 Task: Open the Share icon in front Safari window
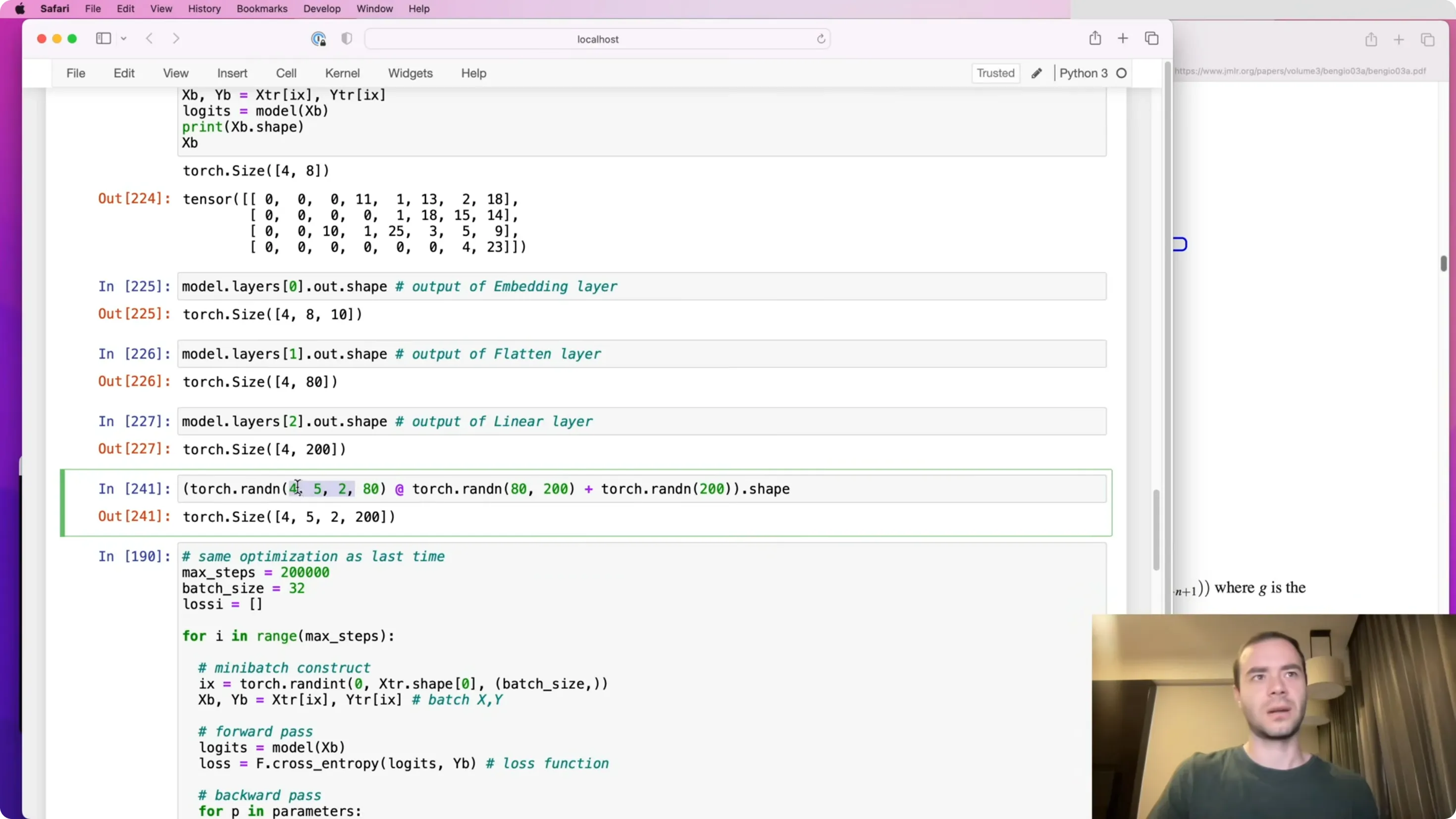(x=1095, y=38)
